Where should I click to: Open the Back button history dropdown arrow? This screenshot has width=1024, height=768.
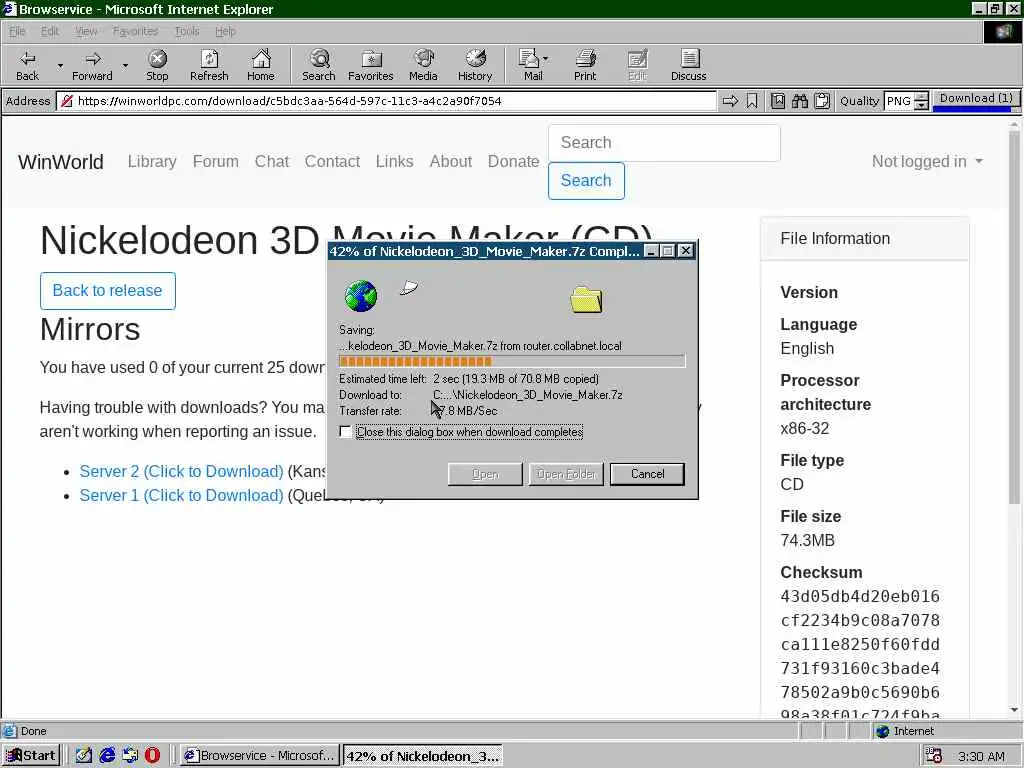point(60,65)
